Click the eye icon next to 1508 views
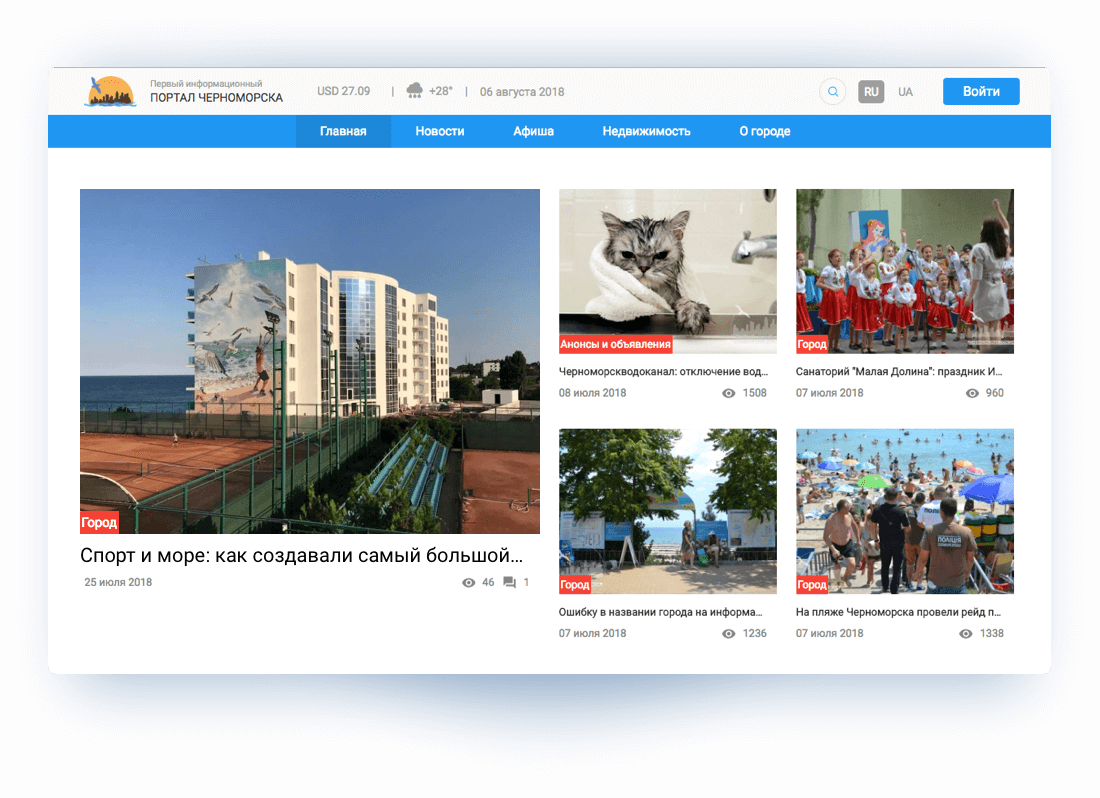The image size is (1100, 798). click(x=729, y=393)
